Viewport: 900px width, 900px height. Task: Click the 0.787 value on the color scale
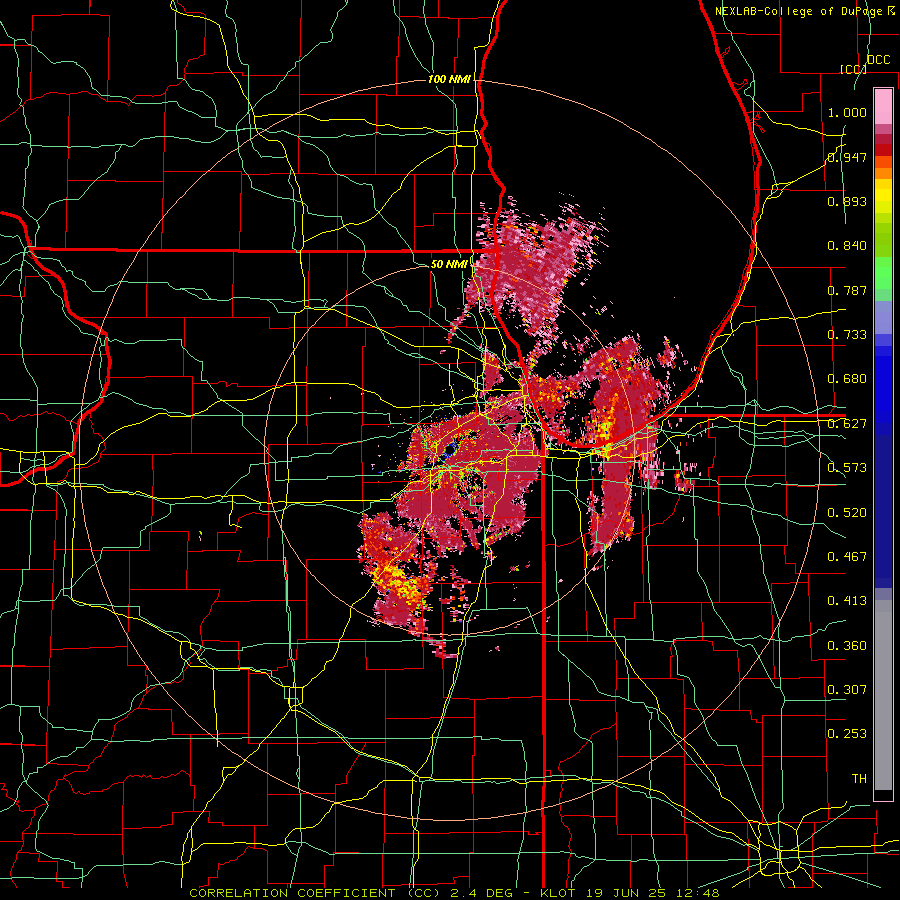click(847, 290)
